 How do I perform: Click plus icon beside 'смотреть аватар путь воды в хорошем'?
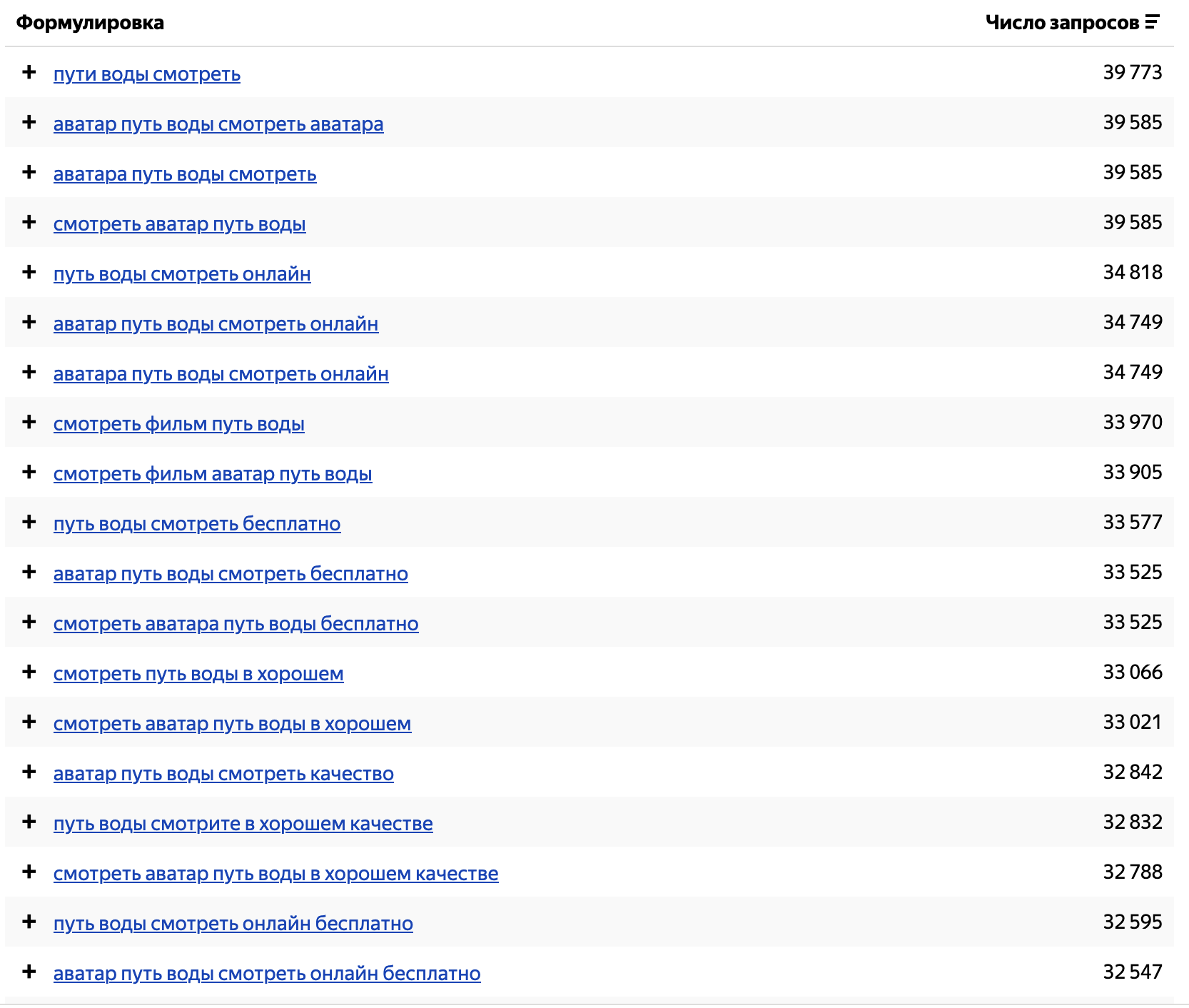pyautogui.click(x=29, y=722)
